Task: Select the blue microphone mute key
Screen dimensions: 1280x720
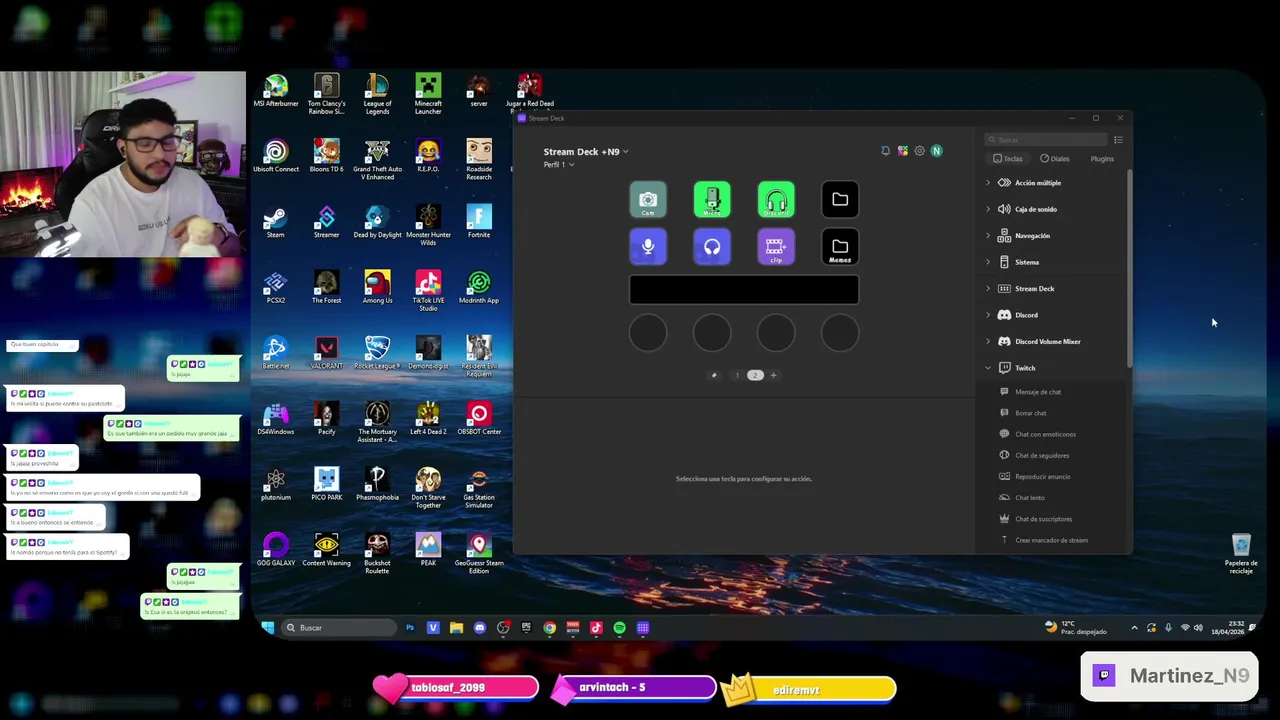Action: tap(648, 247)
